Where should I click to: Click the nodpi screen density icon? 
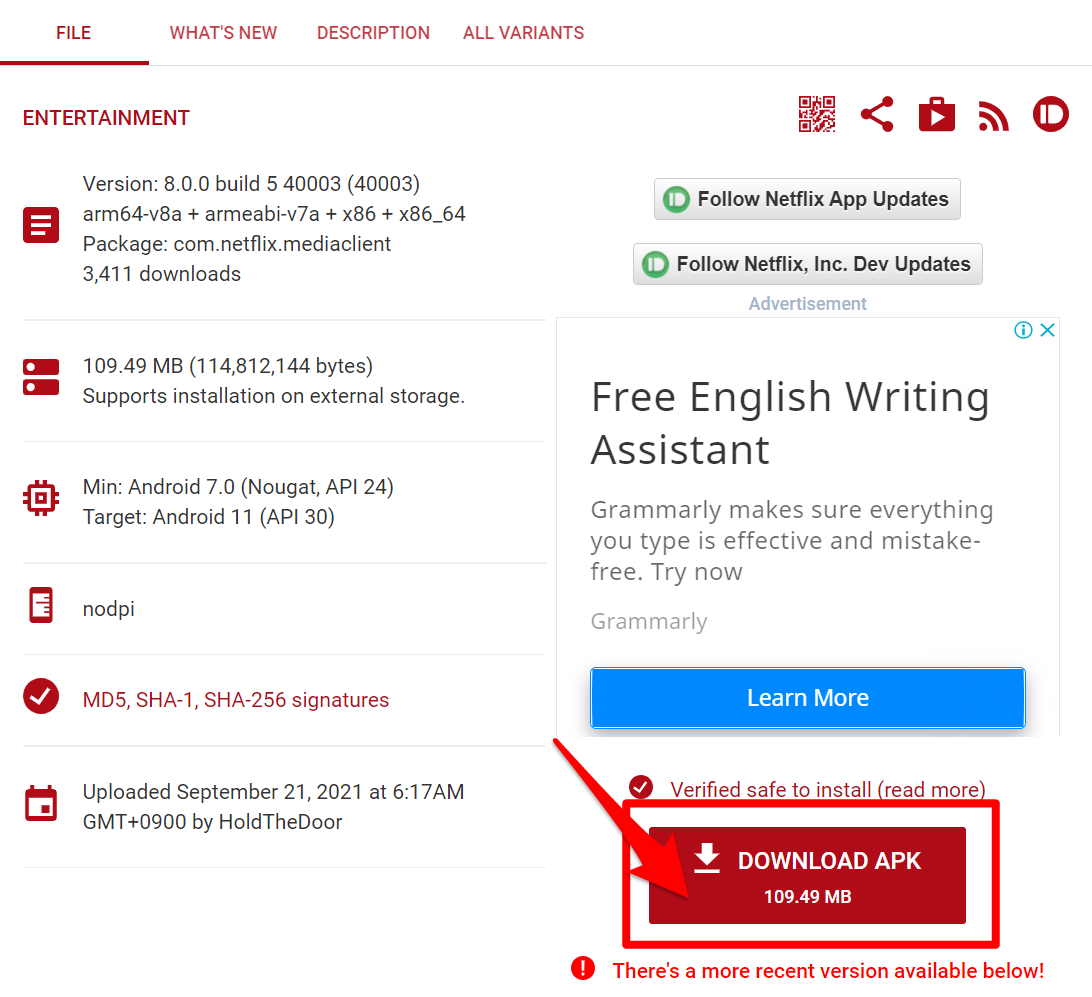(41, 605)
